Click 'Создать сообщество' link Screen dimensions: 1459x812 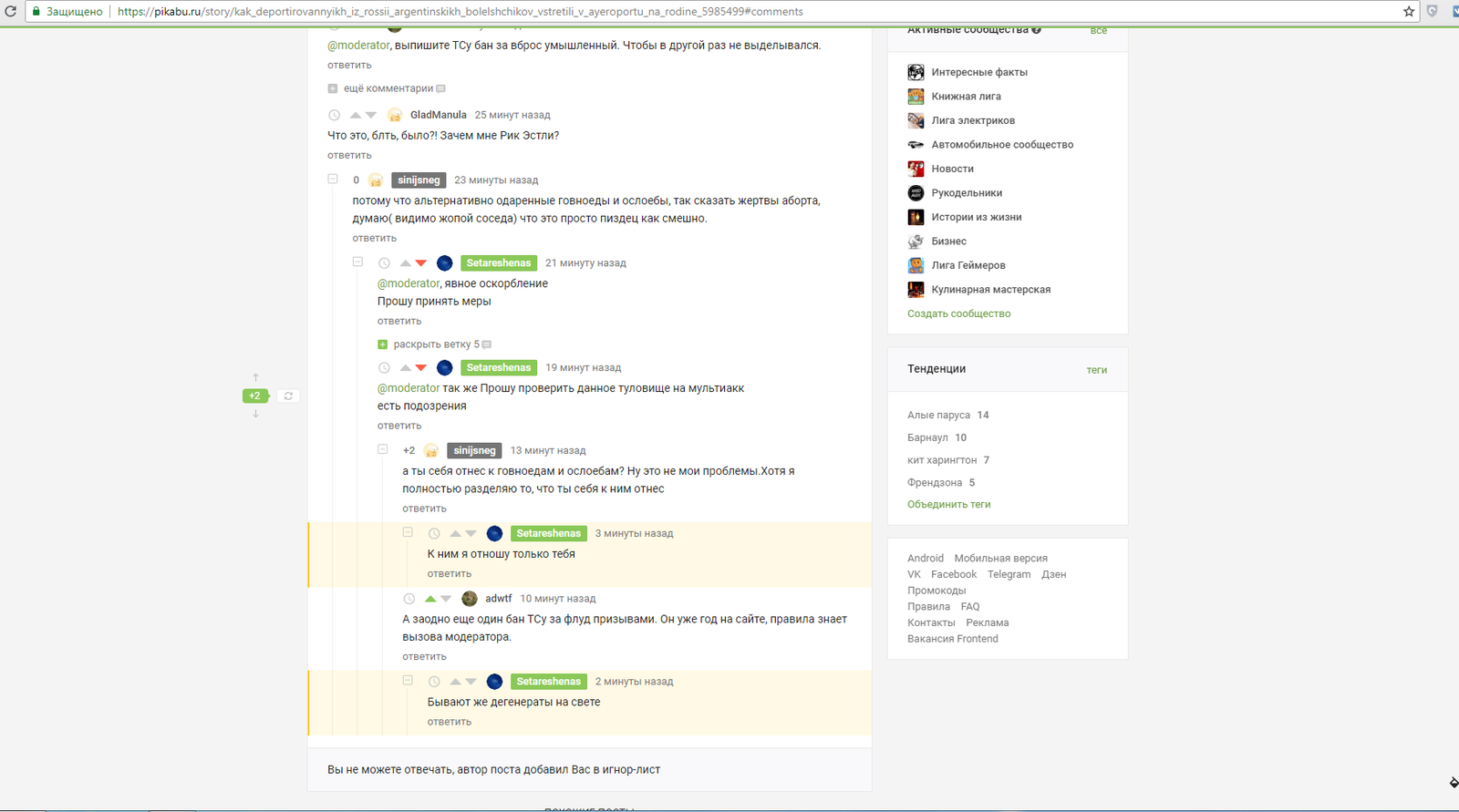(958, 313)
